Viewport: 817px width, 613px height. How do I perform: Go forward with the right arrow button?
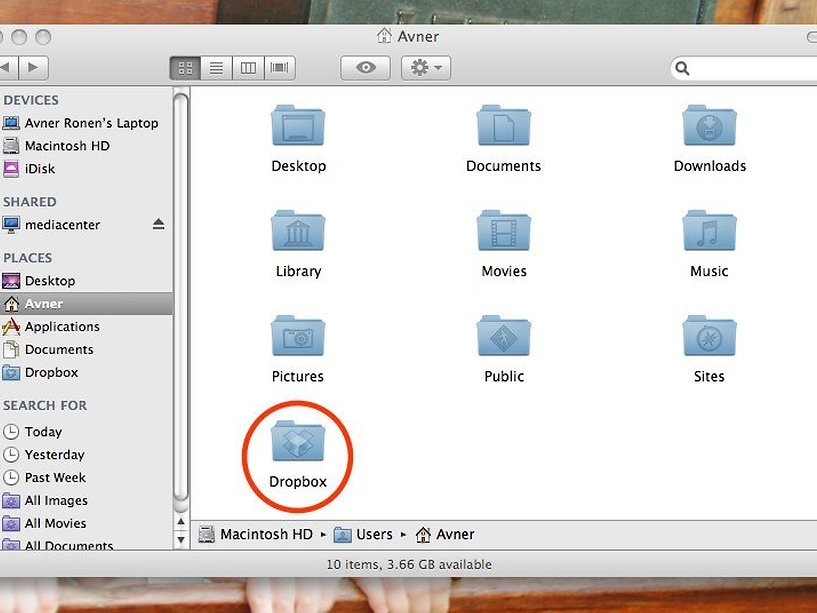[x=33, y=68]
